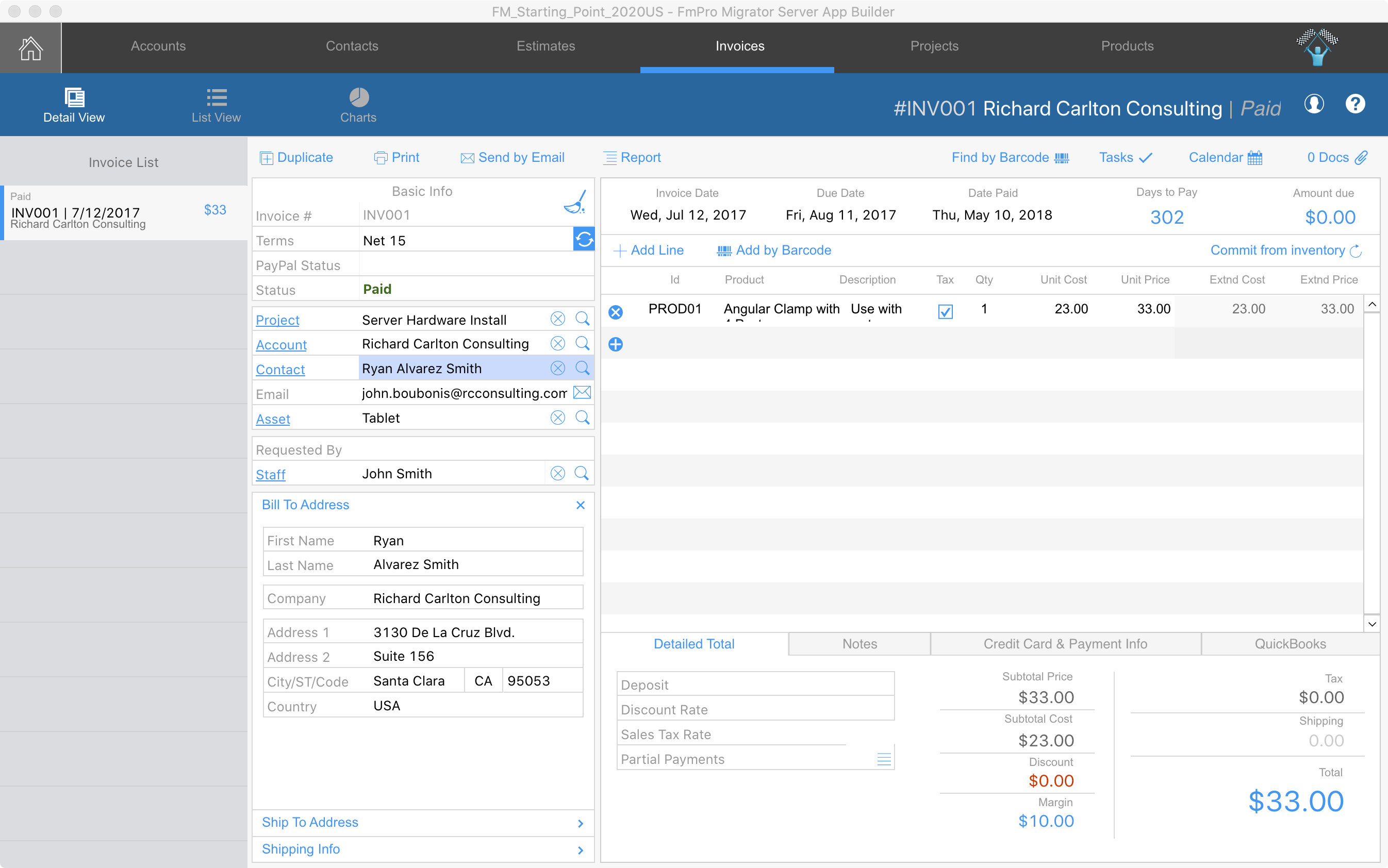Click Send by Email button
1388x868 pixels.
512,157
